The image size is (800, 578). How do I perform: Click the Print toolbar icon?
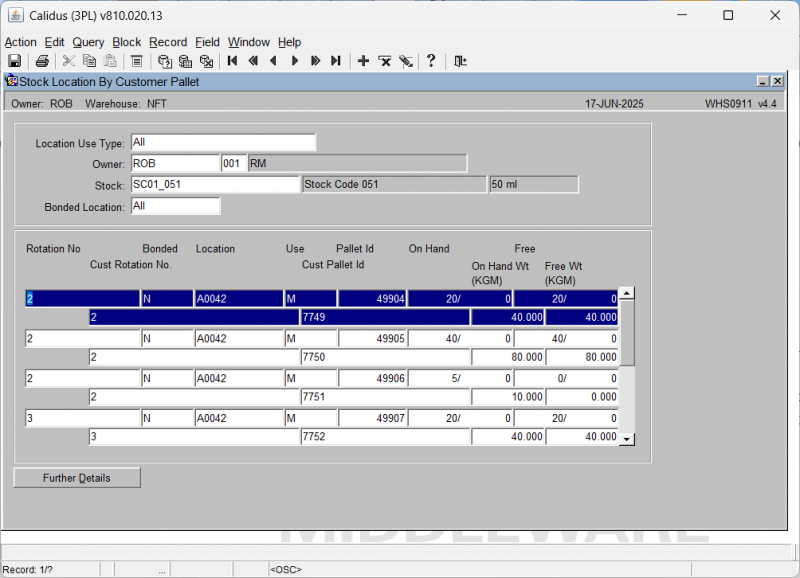[x=42, y=61]
